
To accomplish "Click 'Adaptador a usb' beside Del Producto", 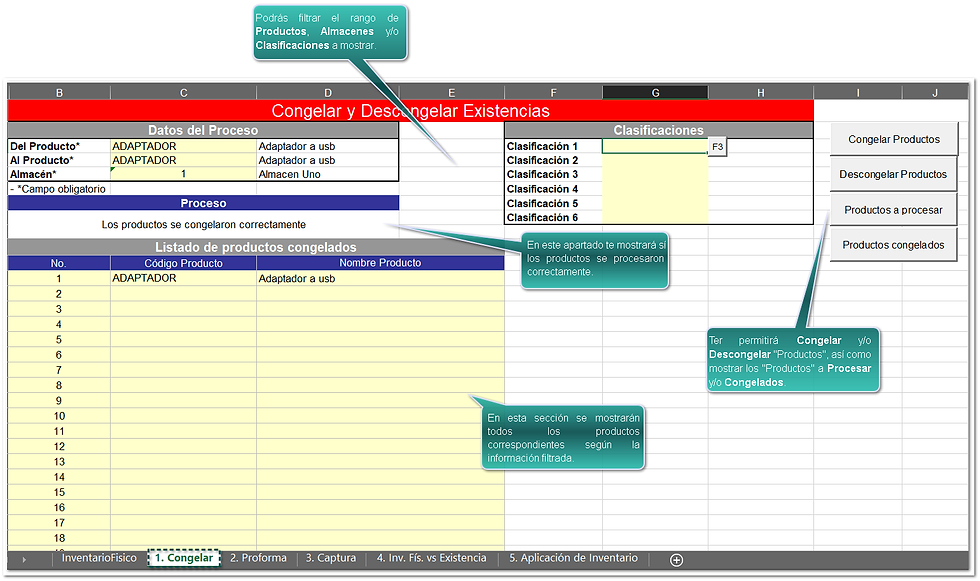I will point(328,146).
